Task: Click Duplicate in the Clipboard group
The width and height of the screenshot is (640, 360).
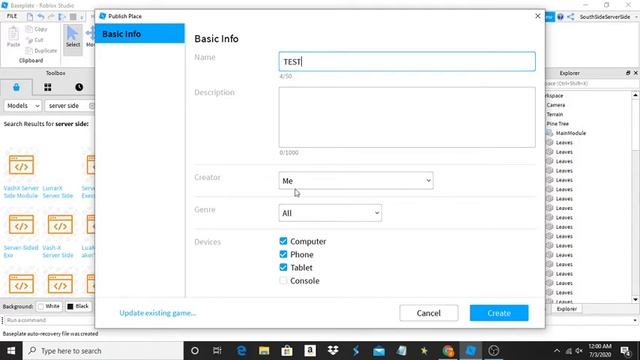Action: tap(42, 51)
